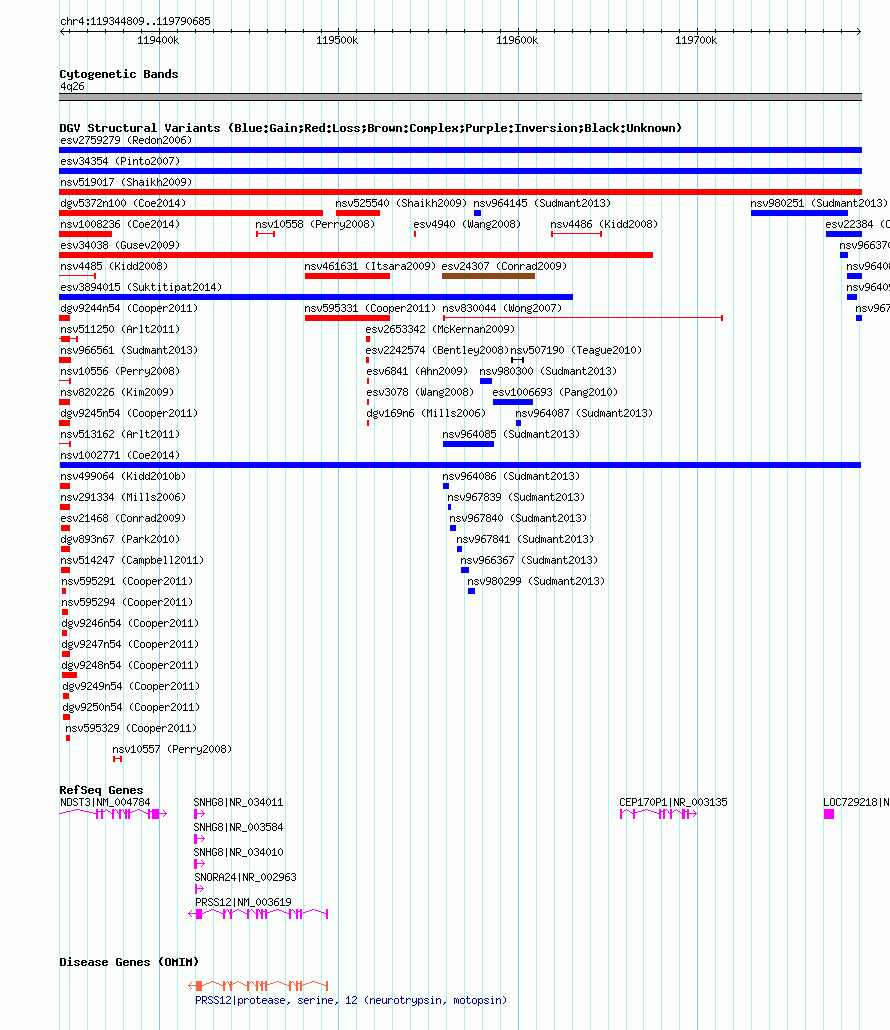
Task: Select dgv169n6 (Mills2006) variant label
Action: [x=426, y=413]
